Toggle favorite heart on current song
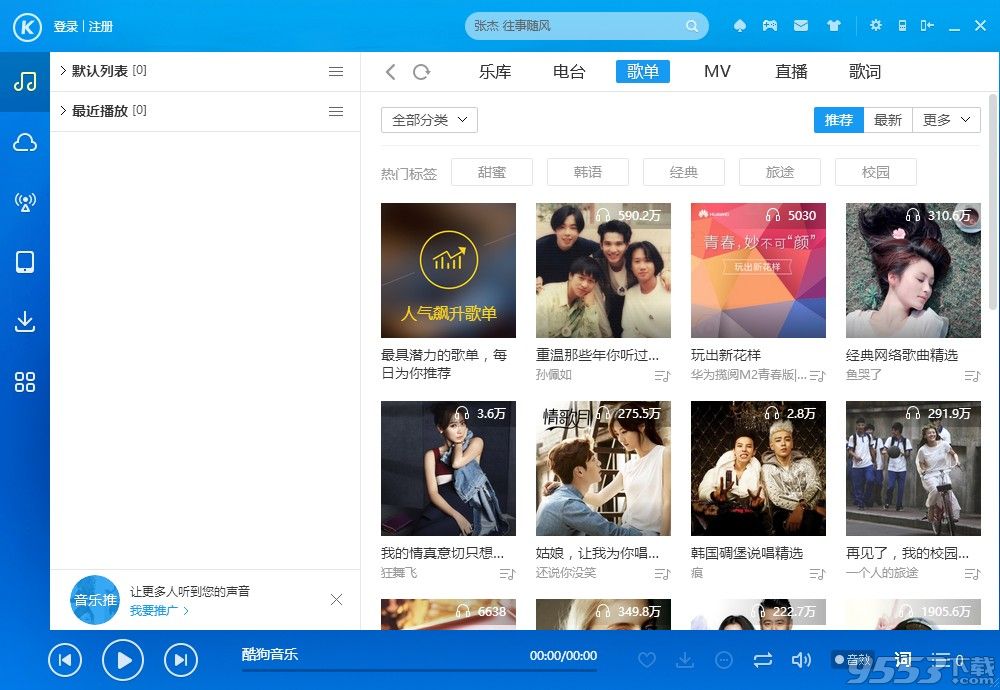1000x690 pixels. pyautogui.click(x=647, y=659)
